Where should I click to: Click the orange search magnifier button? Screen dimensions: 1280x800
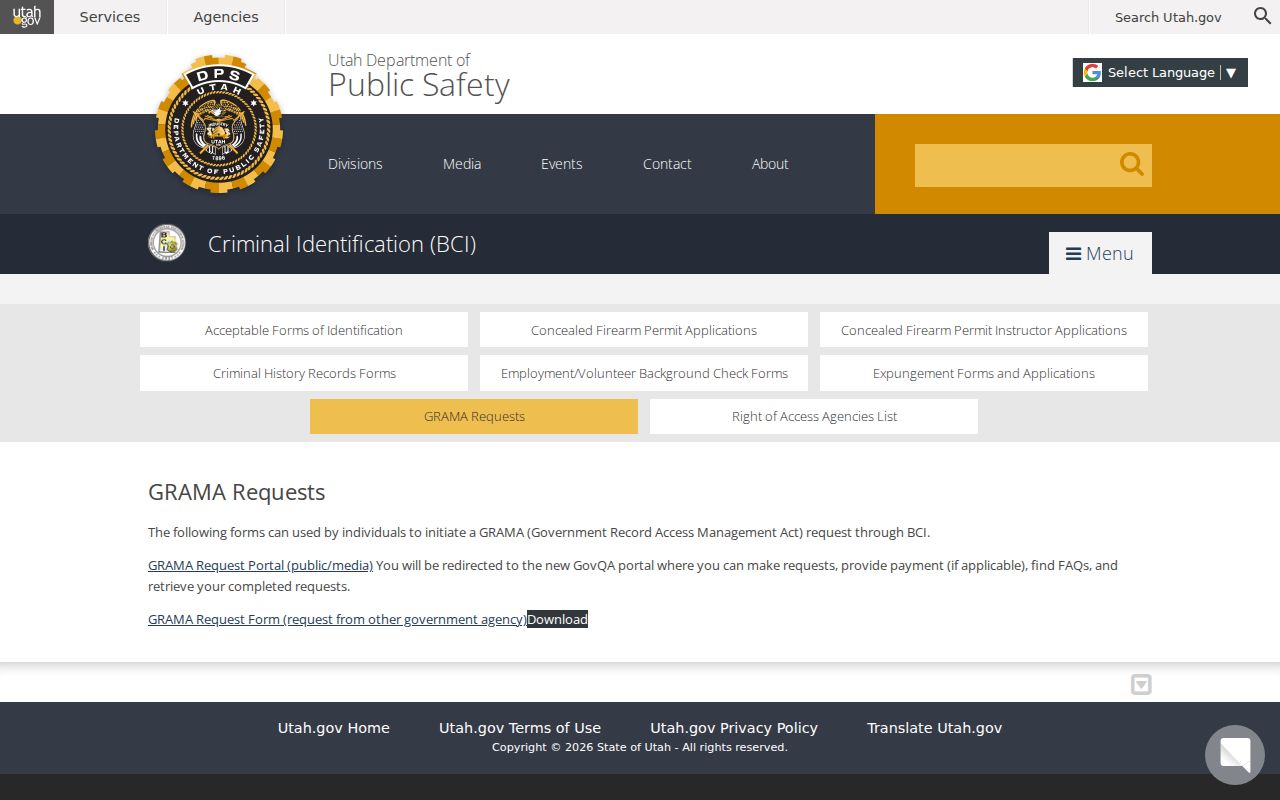coord(1131,165)
